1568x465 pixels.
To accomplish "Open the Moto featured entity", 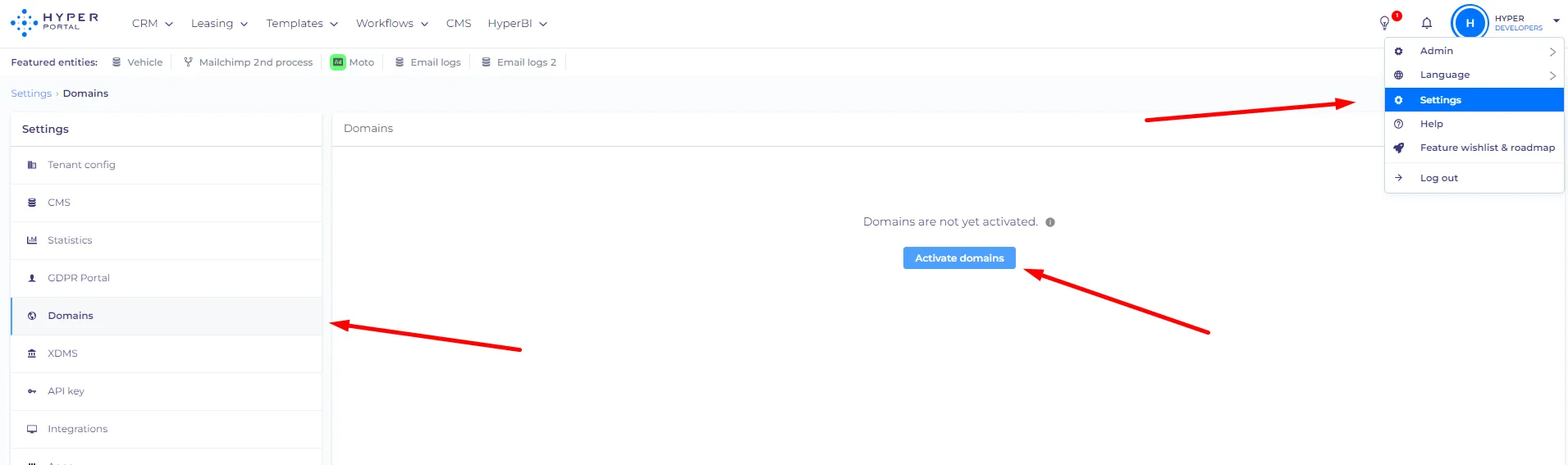I will [x=352, y=62].
